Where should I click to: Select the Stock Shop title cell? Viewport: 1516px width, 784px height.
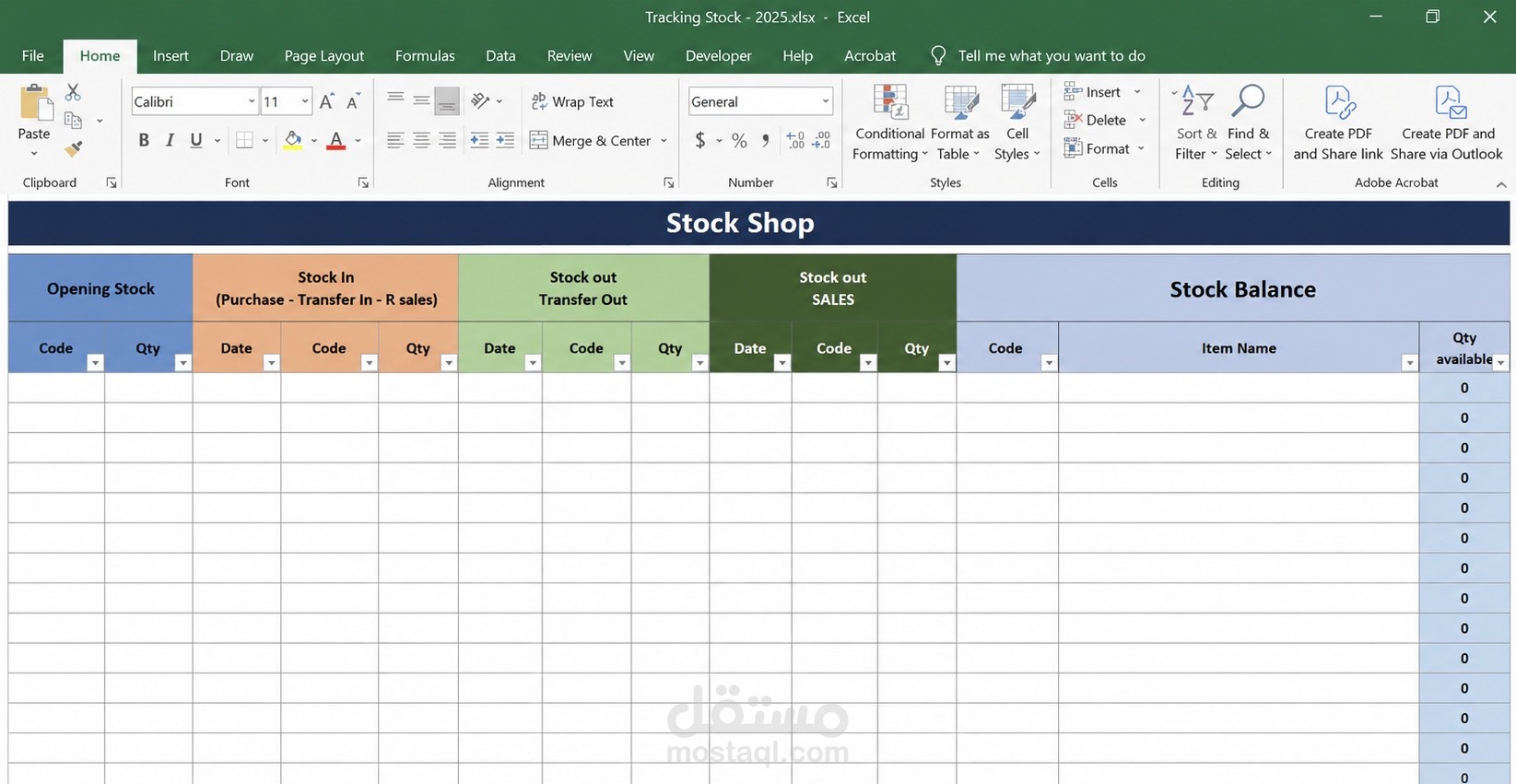click(758, 223)
